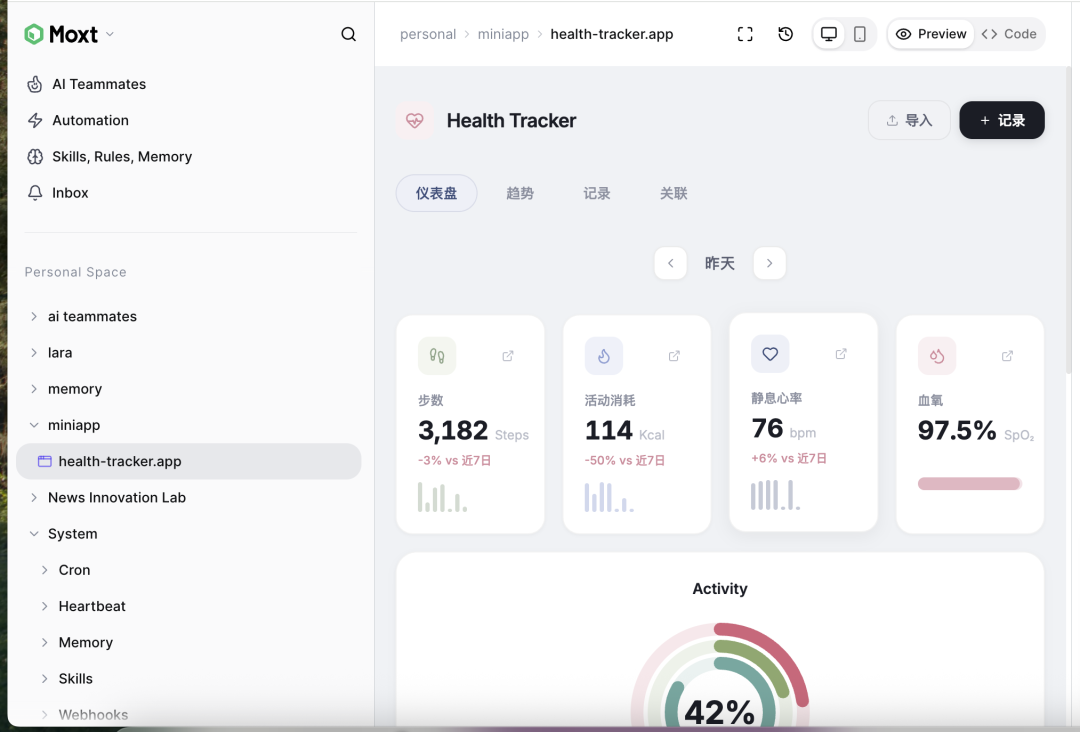Collapse the miniapp folder
The image size is (1080, 732).
tap(34, 425)
